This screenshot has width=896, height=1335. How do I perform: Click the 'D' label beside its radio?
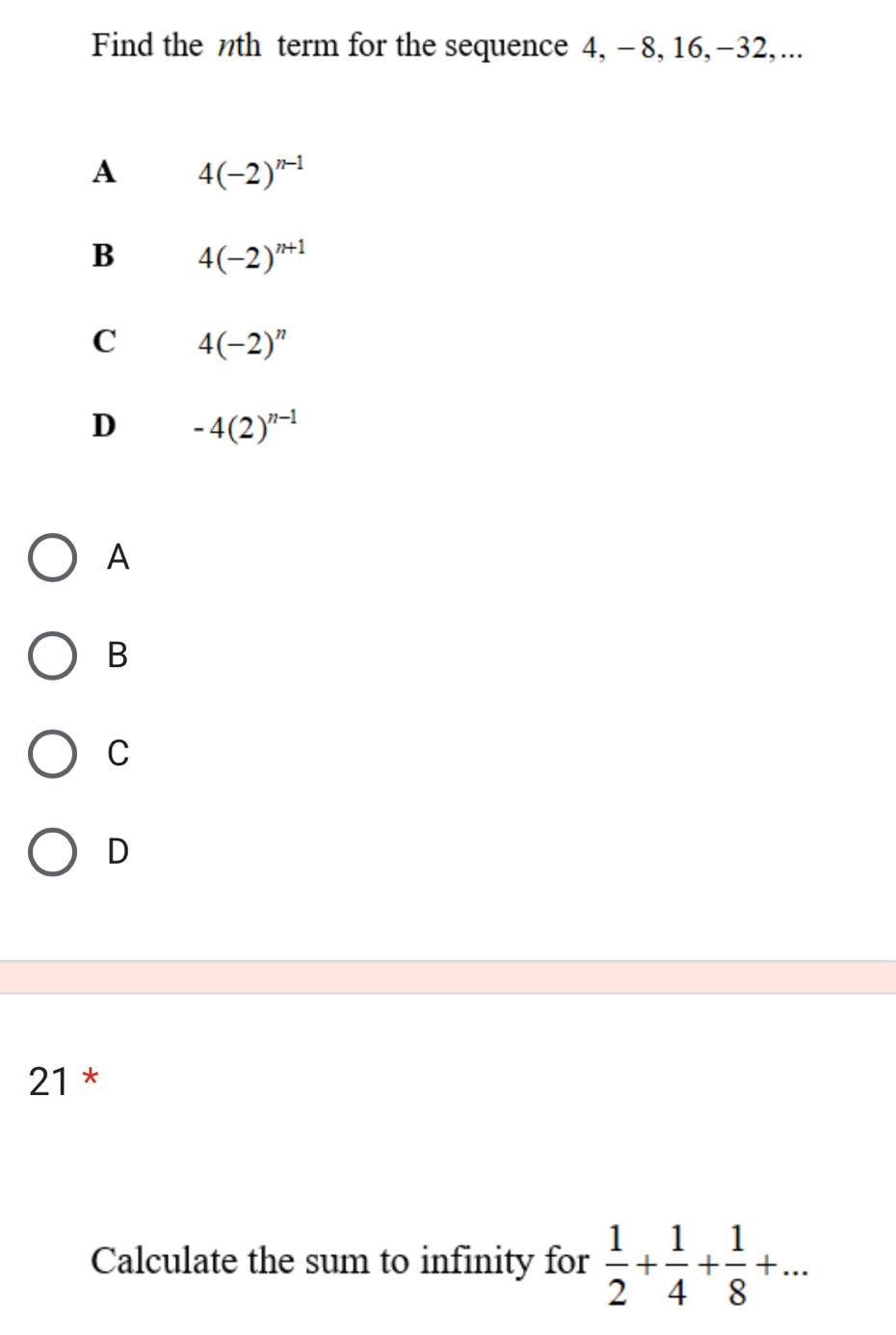118,851
